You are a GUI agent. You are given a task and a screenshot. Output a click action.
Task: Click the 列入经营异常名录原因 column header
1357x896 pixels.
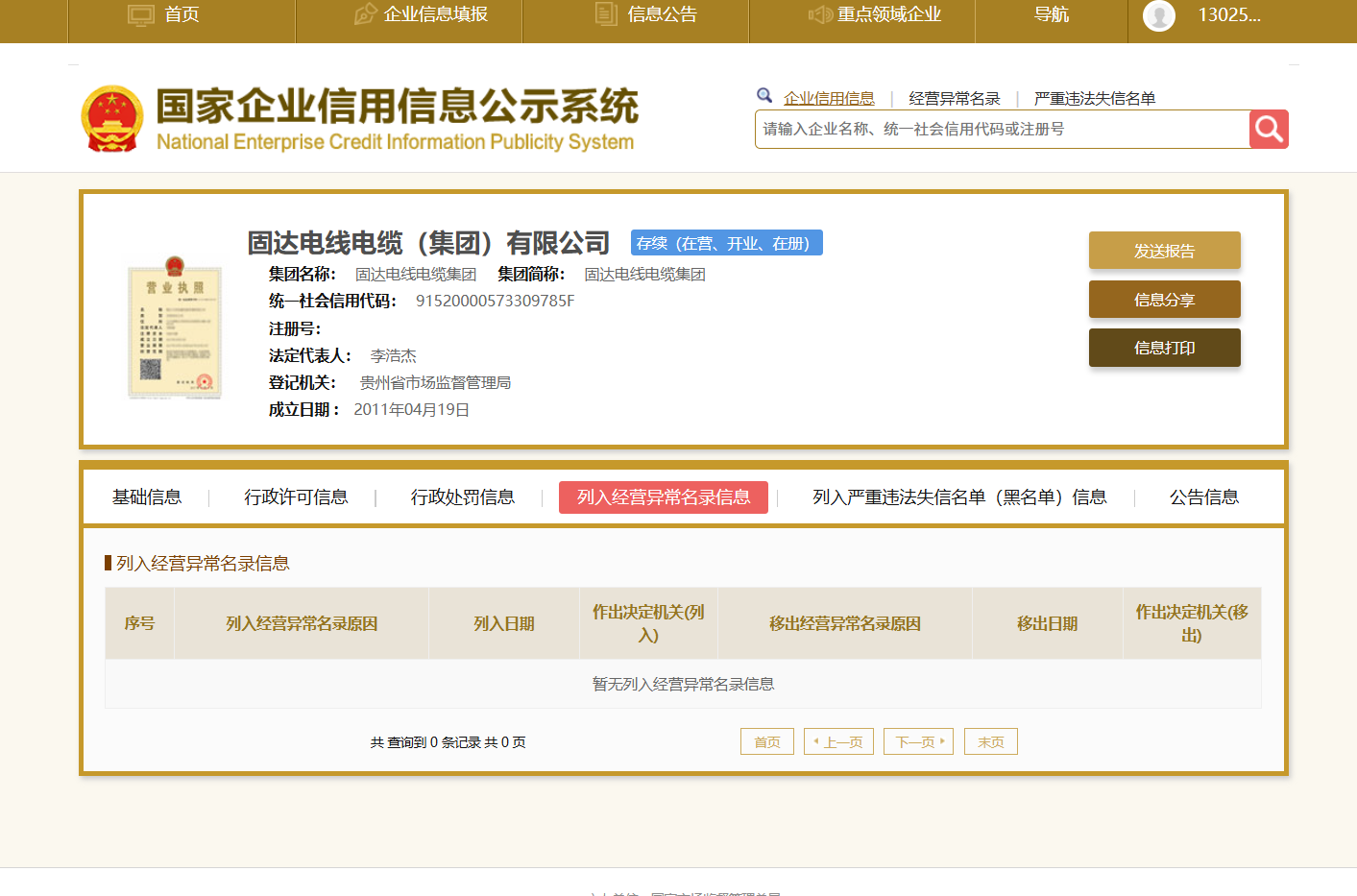[x=302, y=623]
